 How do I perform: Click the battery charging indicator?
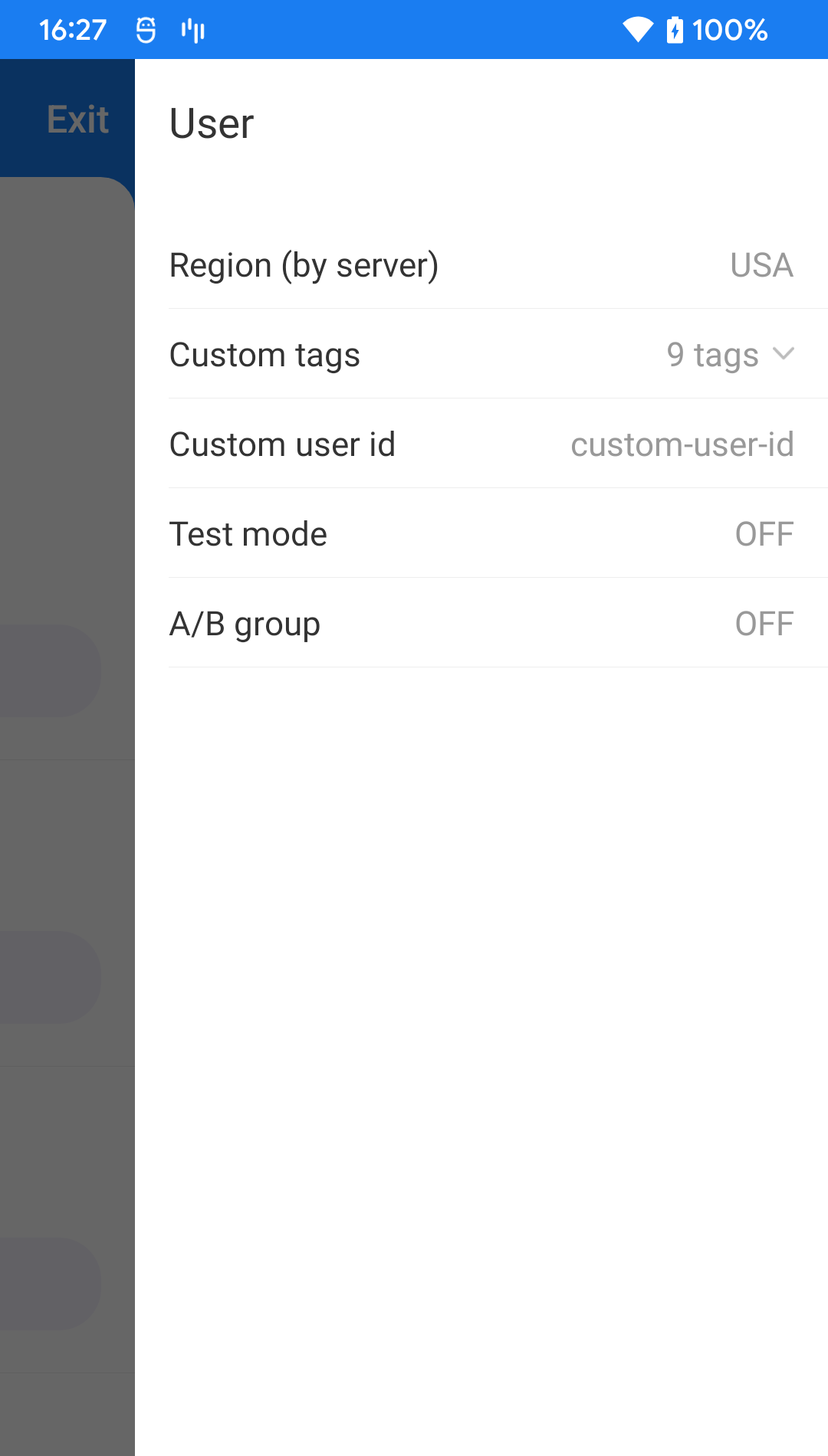coord(675,29)
